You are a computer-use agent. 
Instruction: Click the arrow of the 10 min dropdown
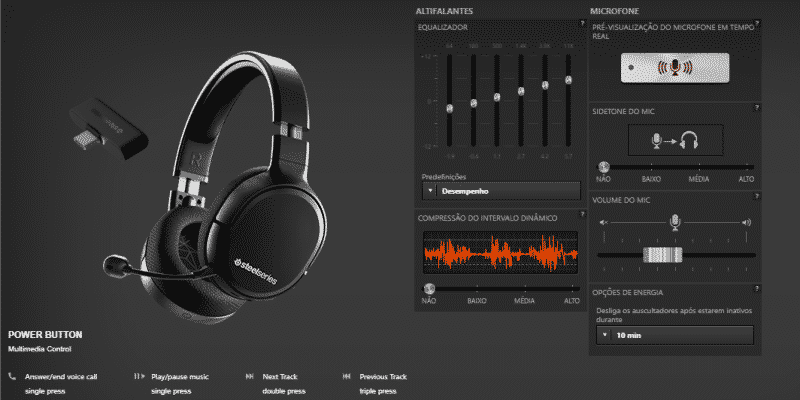(x=605, y=335)
